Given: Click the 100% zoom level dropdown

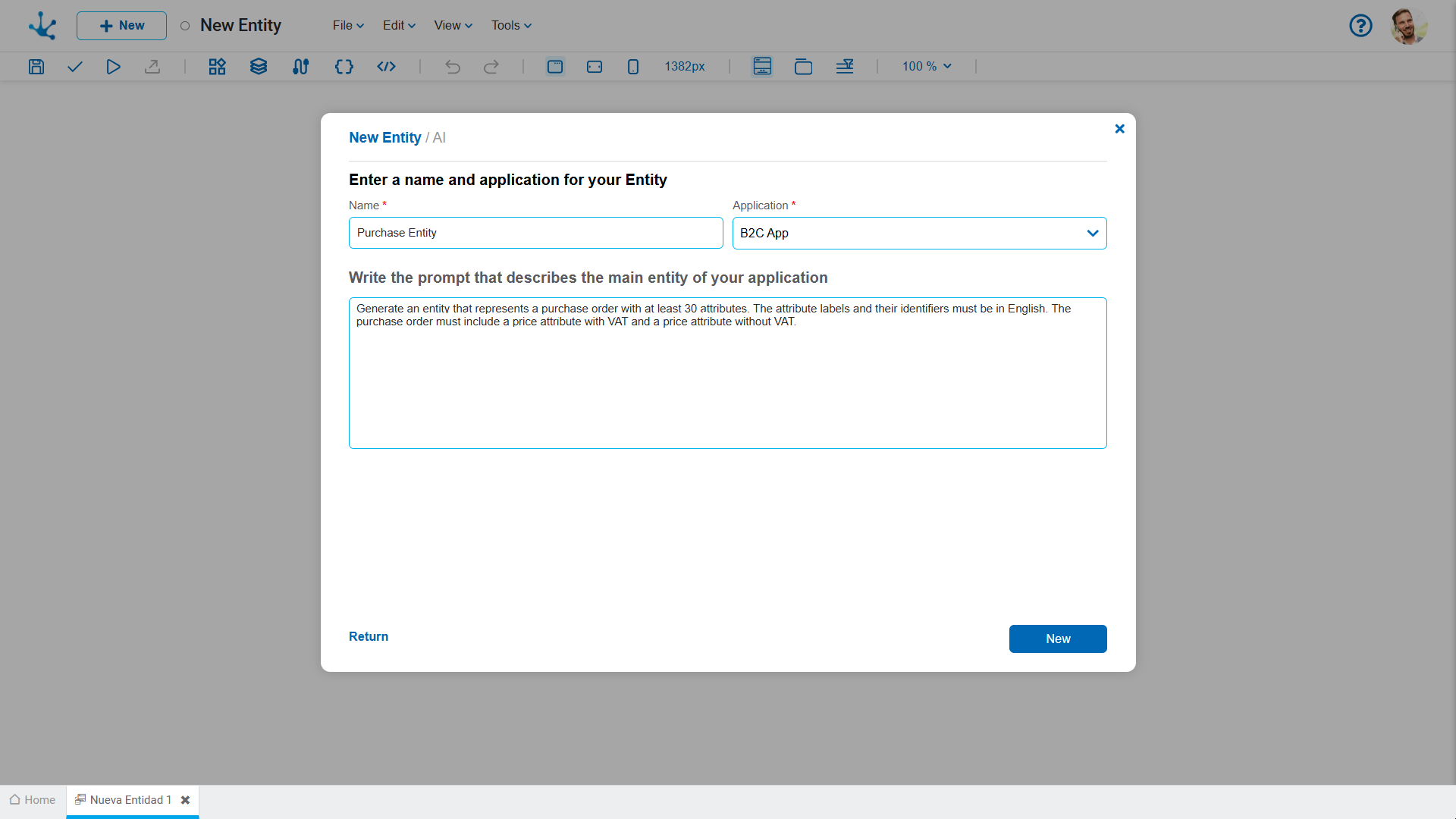Looking at the screenshot, I should click(923, 66).
